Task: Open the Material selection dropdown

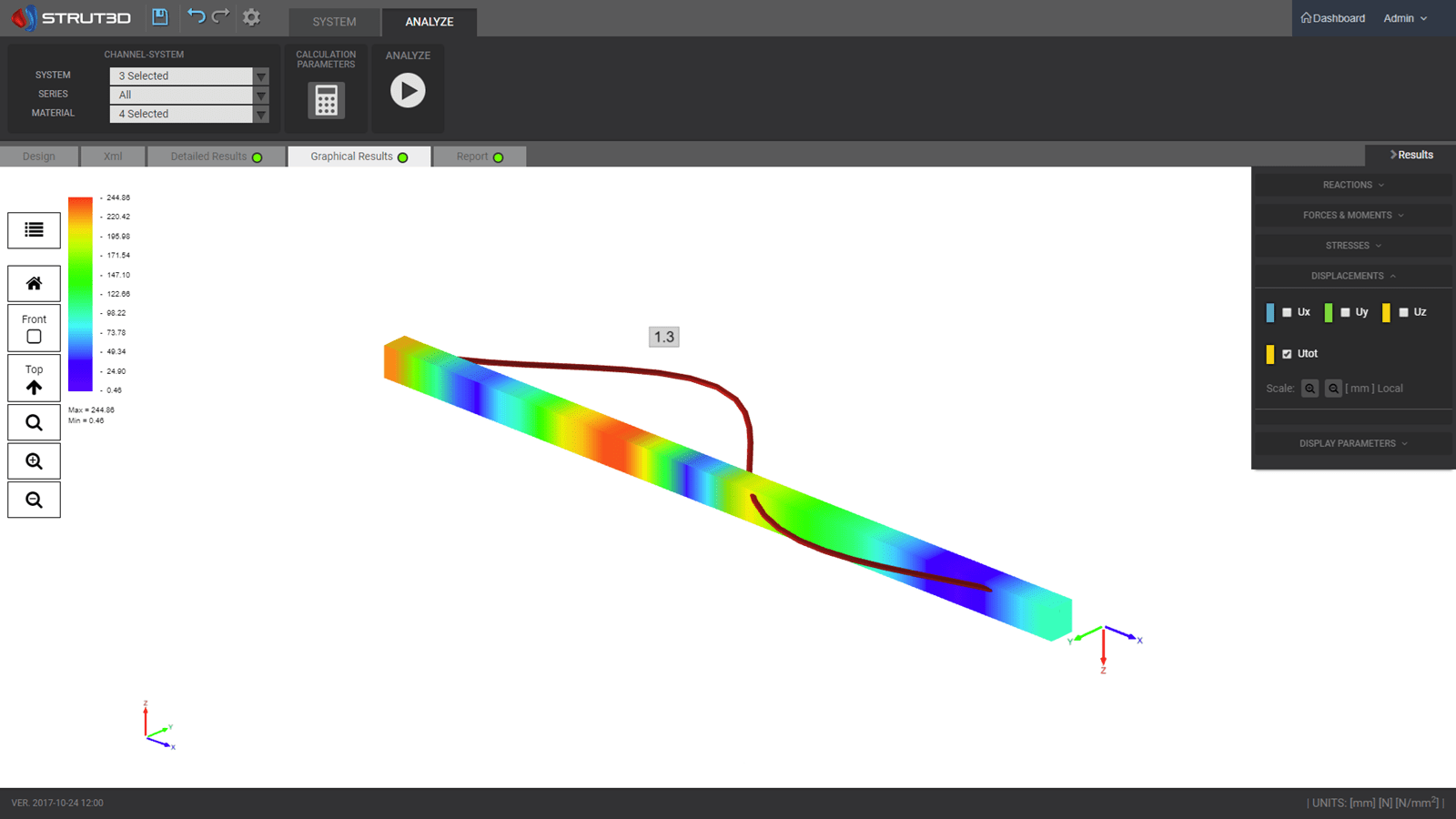Action: (x=261, y=114)
